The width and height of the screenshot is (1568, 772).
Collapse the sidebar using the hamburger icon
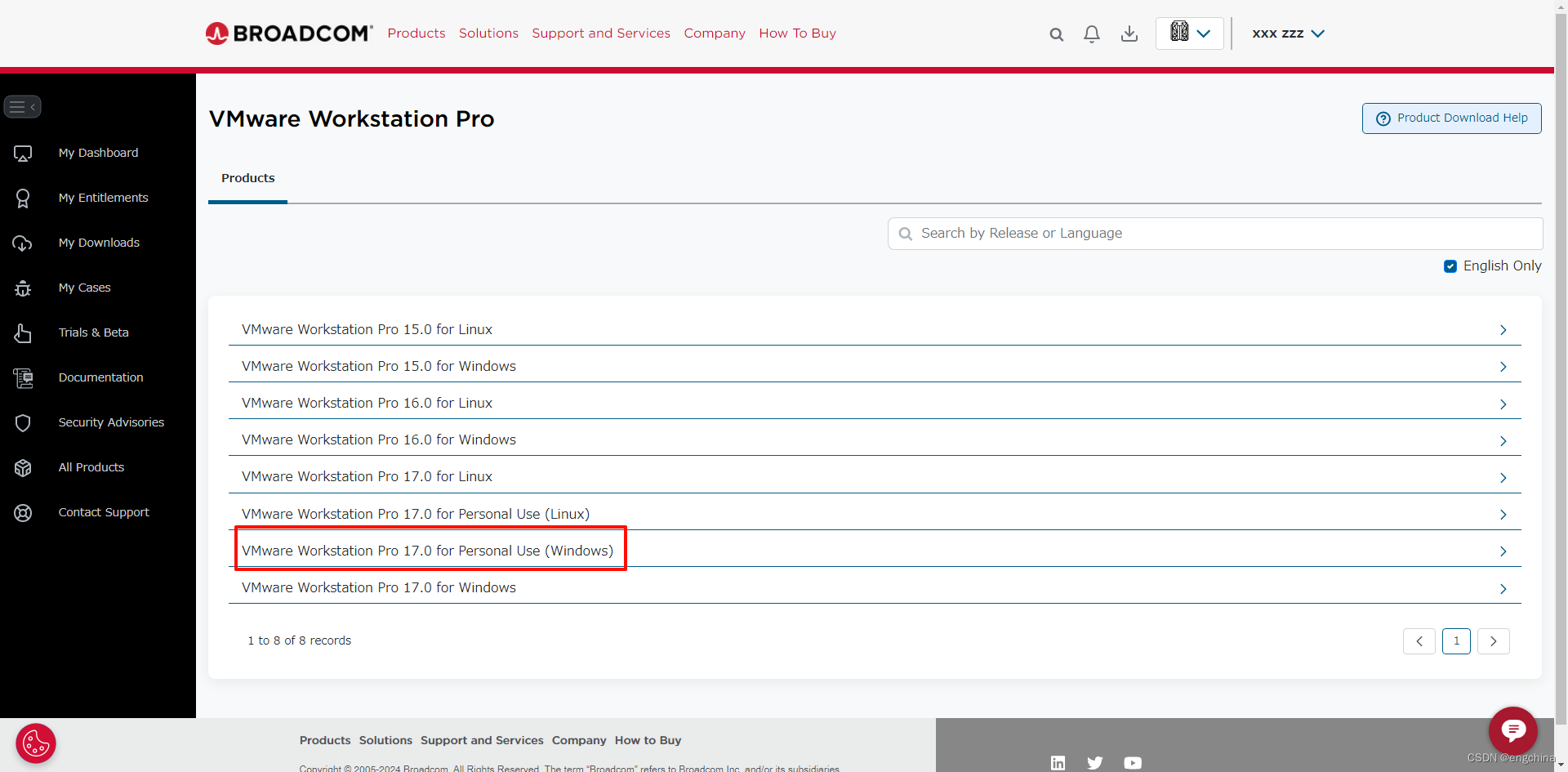22,106
